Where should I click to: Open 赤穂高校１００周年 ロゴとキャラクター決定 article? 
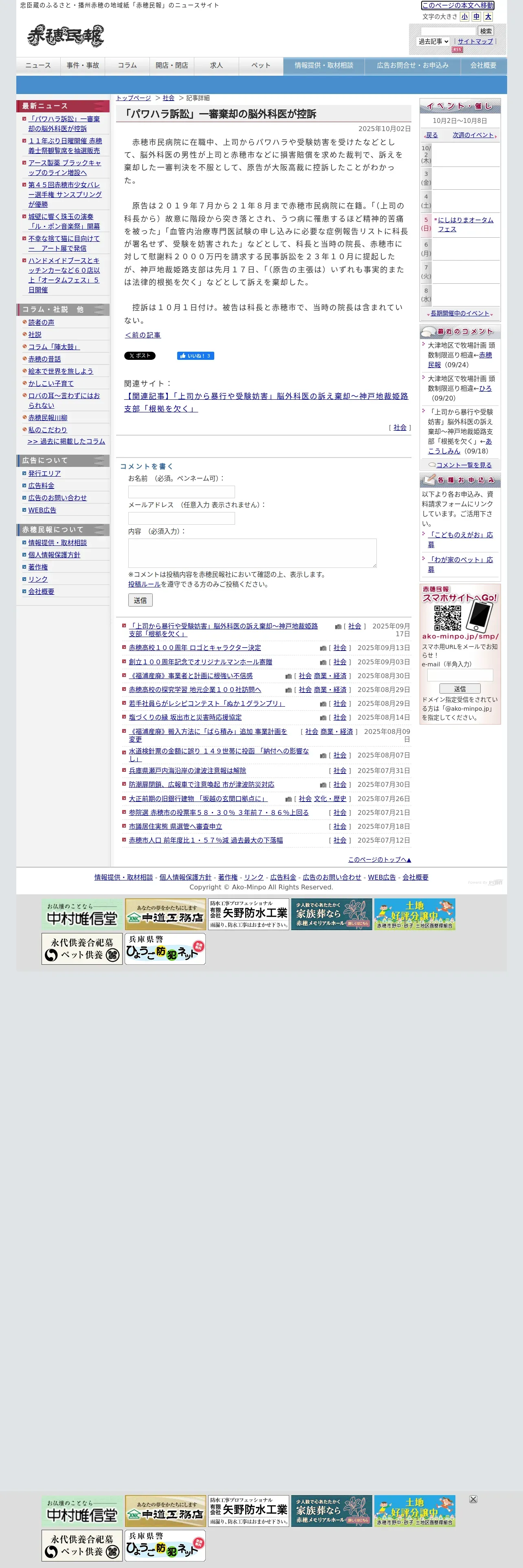195,648
